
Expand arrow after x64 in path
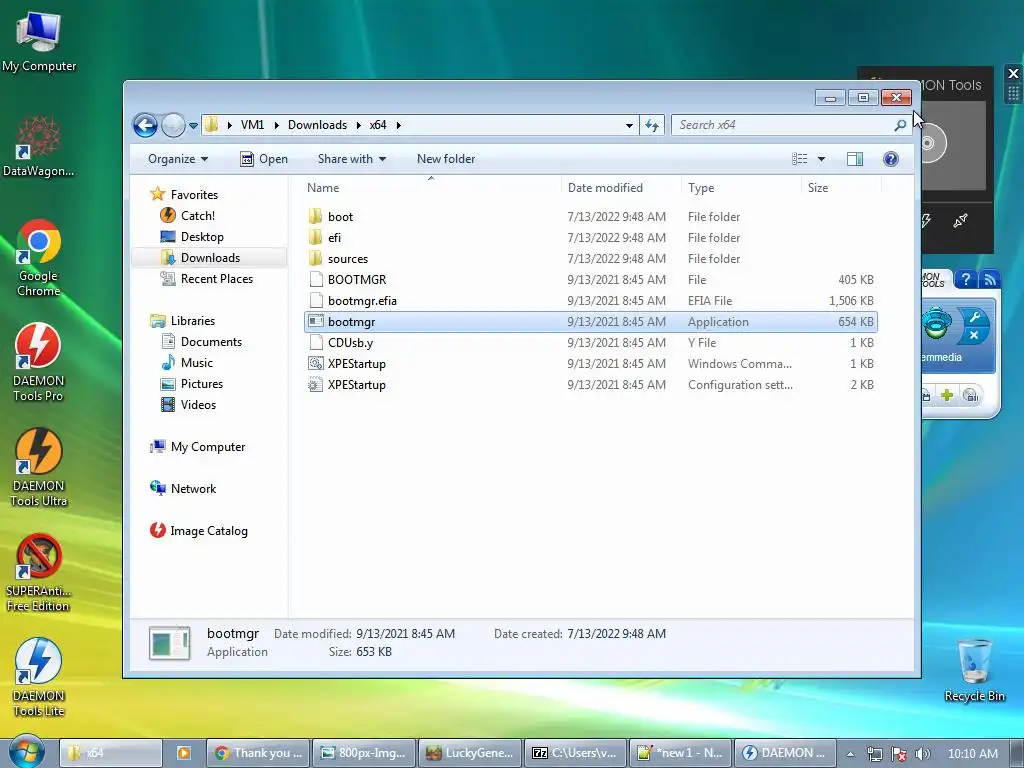pos(398,125)
